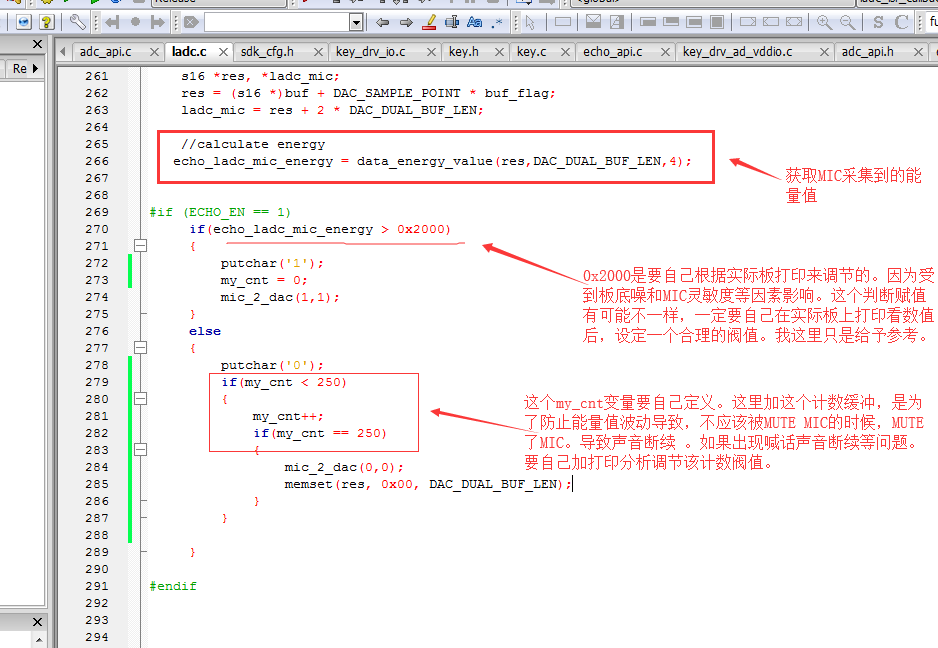938x648 pixels.
Task: Close the lower-left panel with its X
Action: [x=37, y=622]
